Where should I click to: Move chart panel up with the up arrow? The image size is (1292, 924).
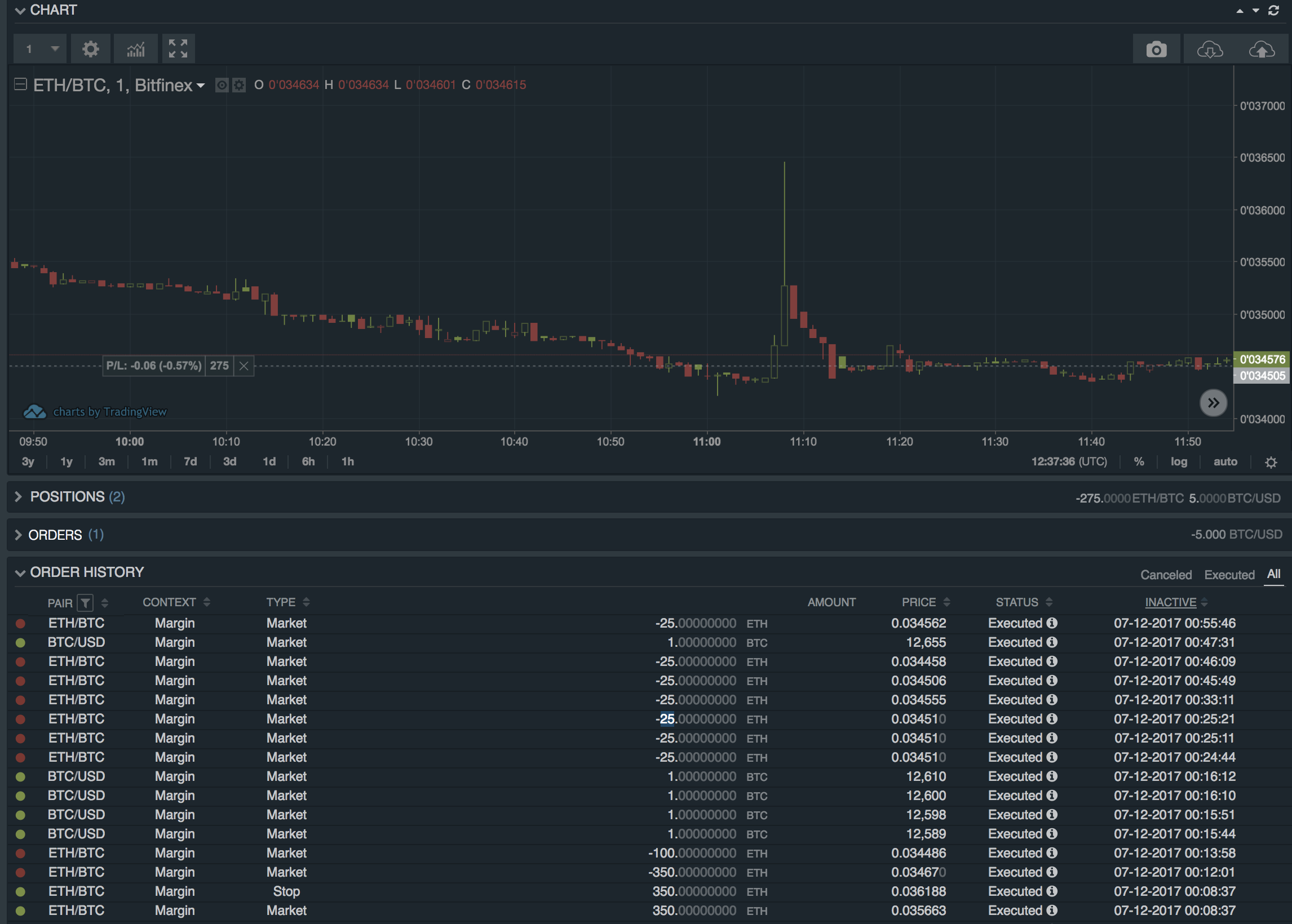tap(1240, 11)
